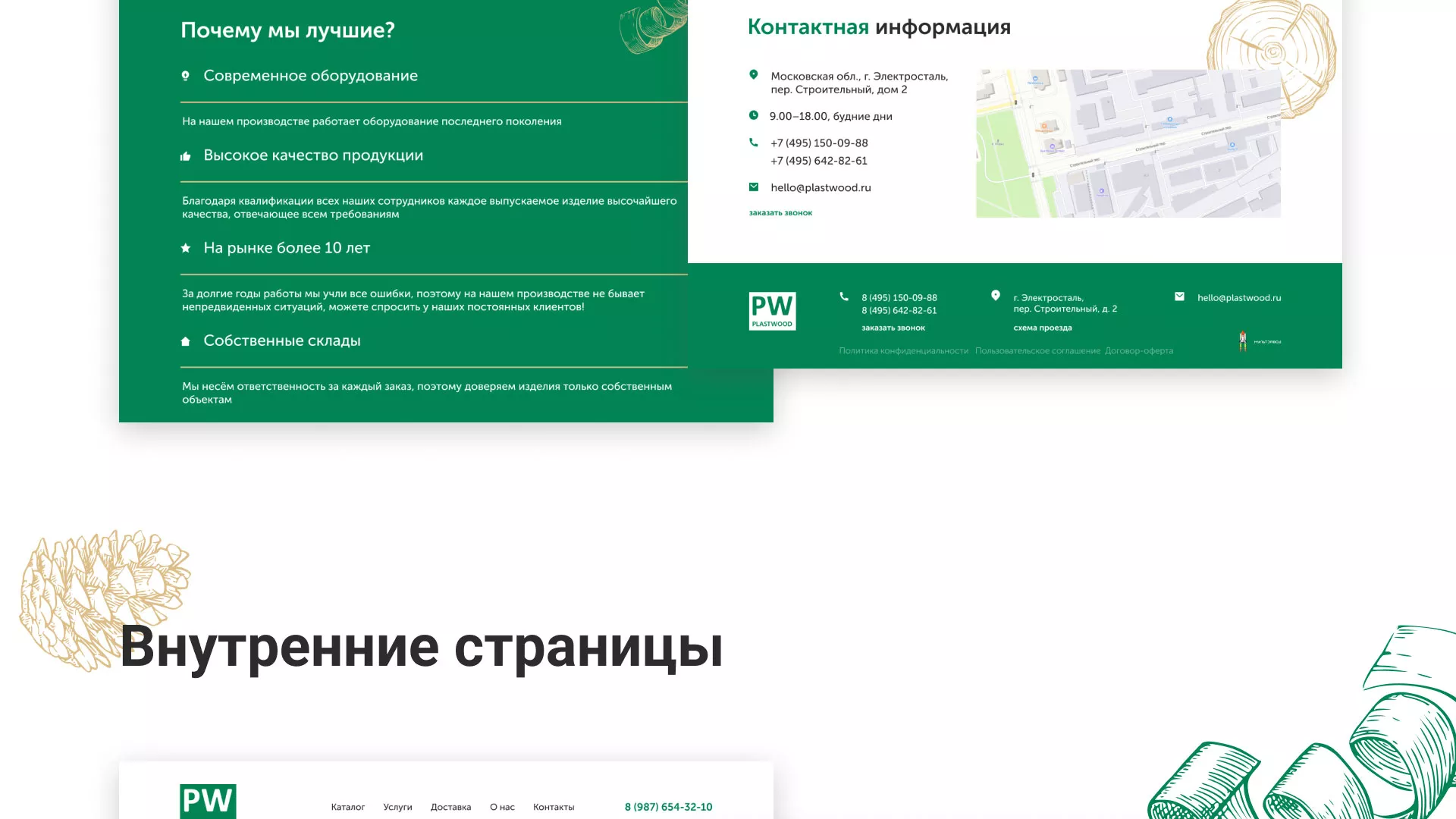Open Политика конфиденциальности link
The height and width of the screenshot is (819, 1456).
(x=903, y=351)
